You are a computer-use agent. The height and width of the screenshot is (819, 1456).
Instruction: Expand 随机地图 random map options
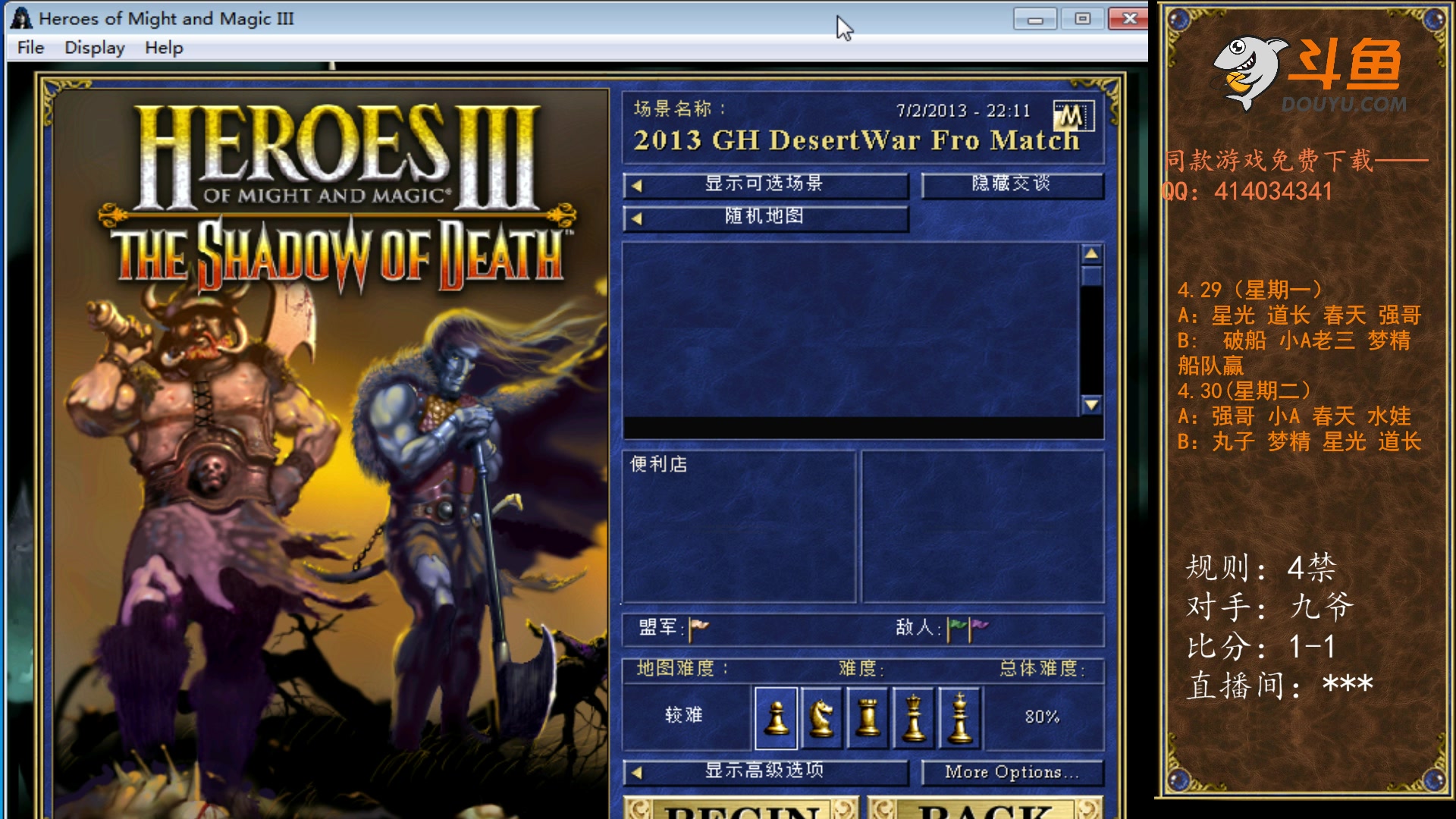click(x=766, y=218)
